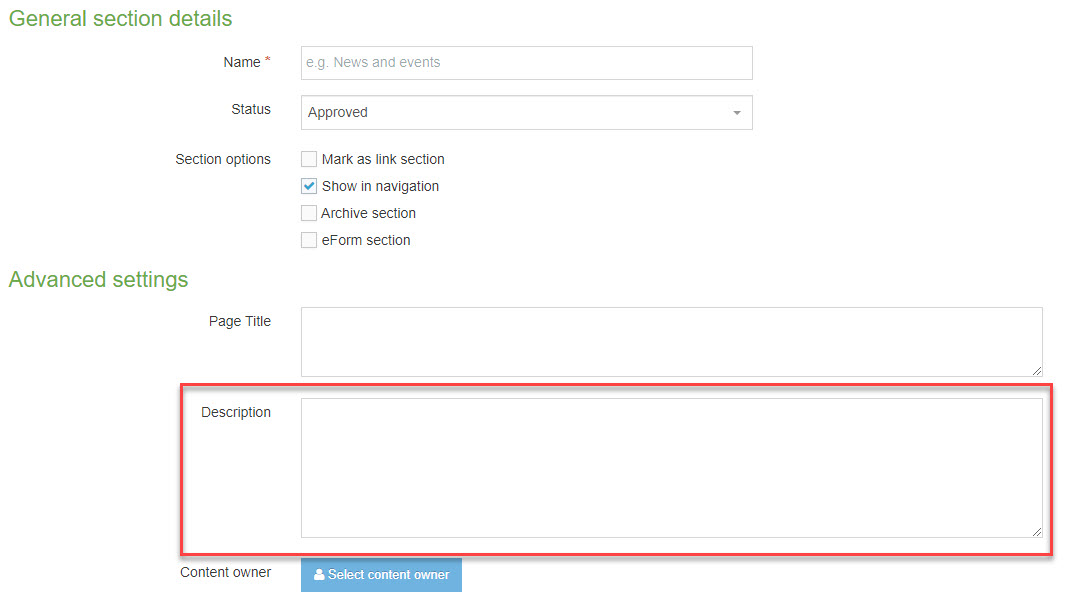
Task: Open the Status dropdown
Action: tap(526, 112)
